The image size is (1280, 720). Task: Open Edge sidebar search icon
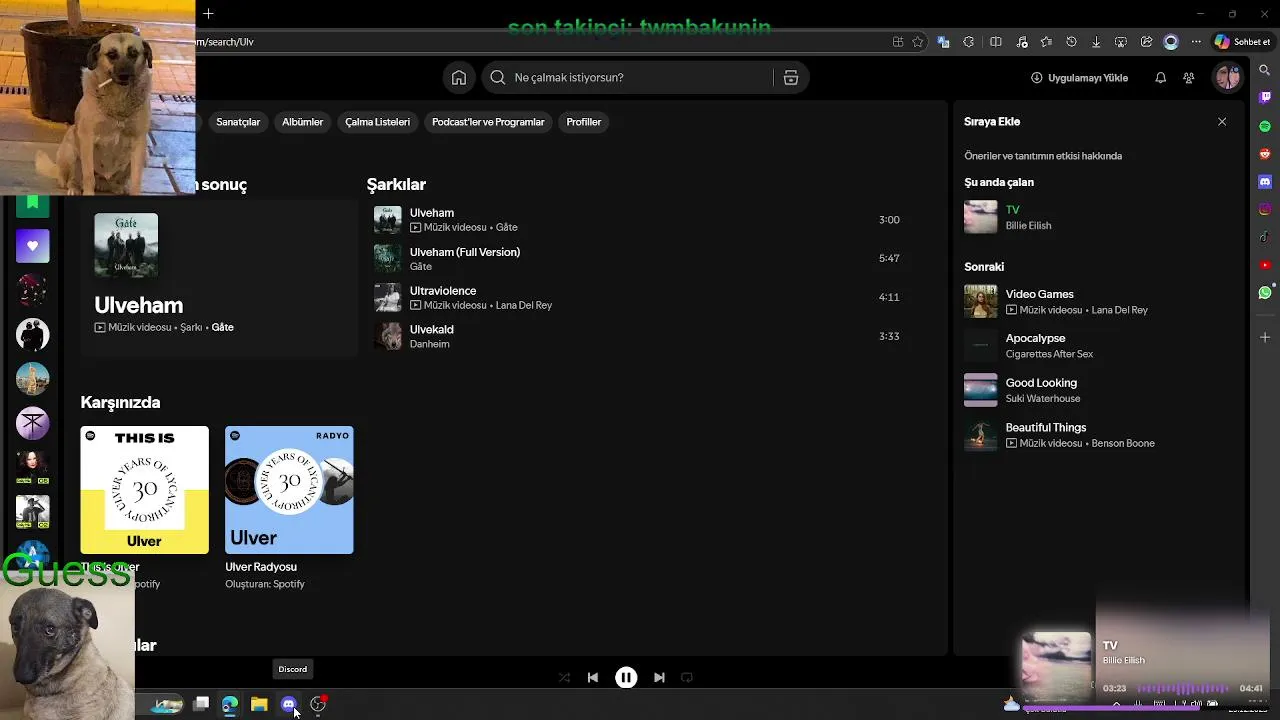coord(1265,70)
